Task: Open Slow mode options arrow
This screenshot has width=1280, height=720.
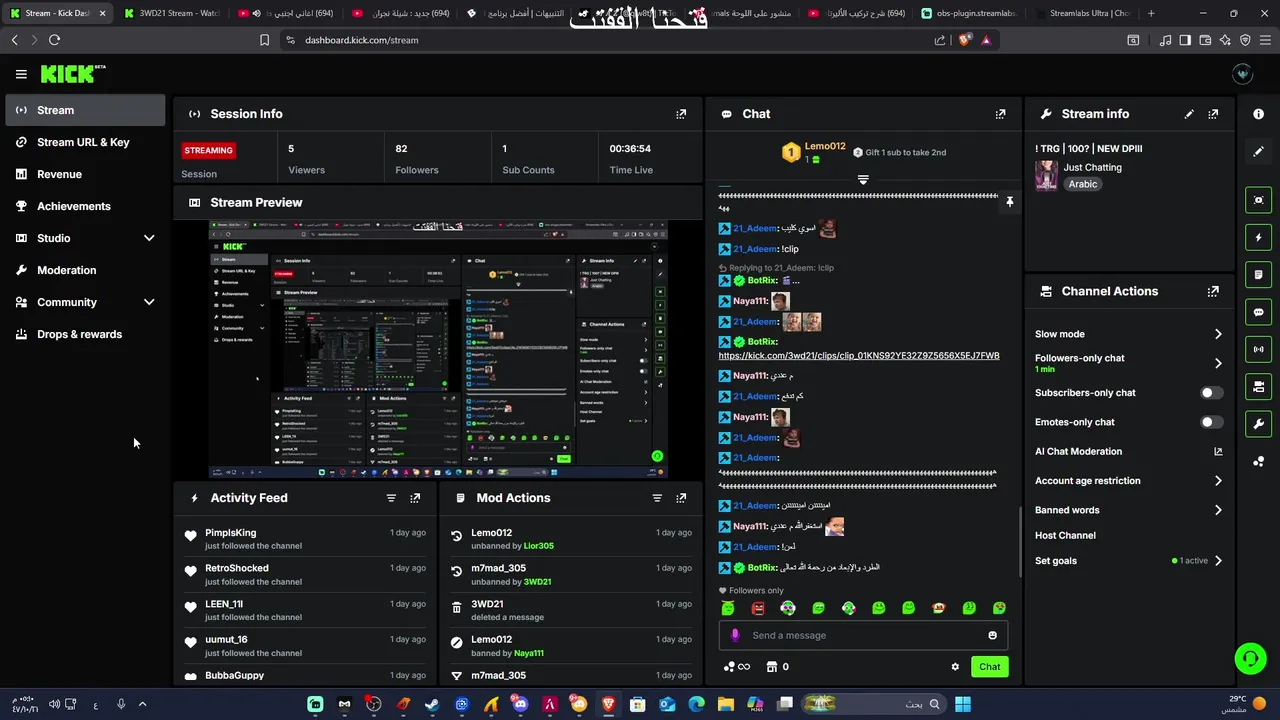Action: [x=1218, y=334]
